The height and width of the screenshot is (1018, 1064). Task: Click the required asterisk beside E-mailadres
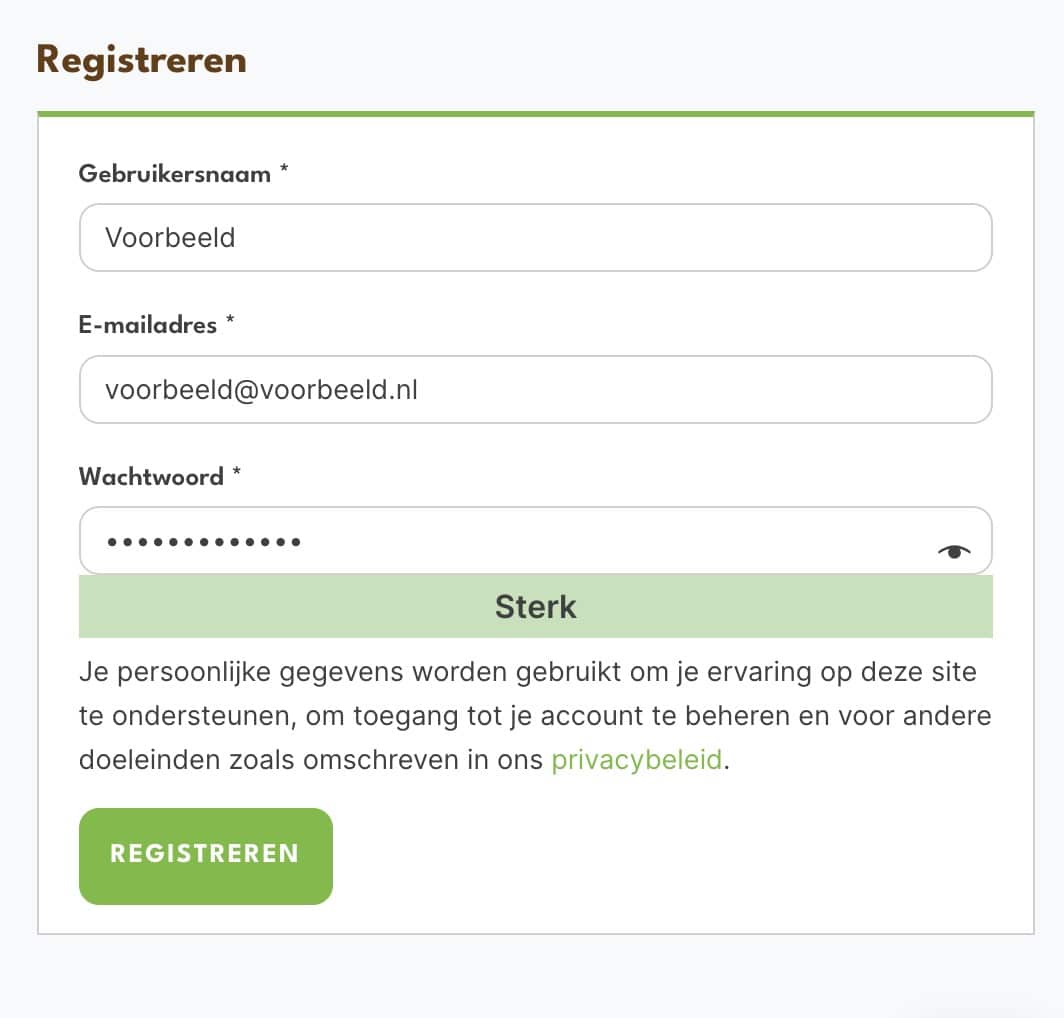coord(230,323)
